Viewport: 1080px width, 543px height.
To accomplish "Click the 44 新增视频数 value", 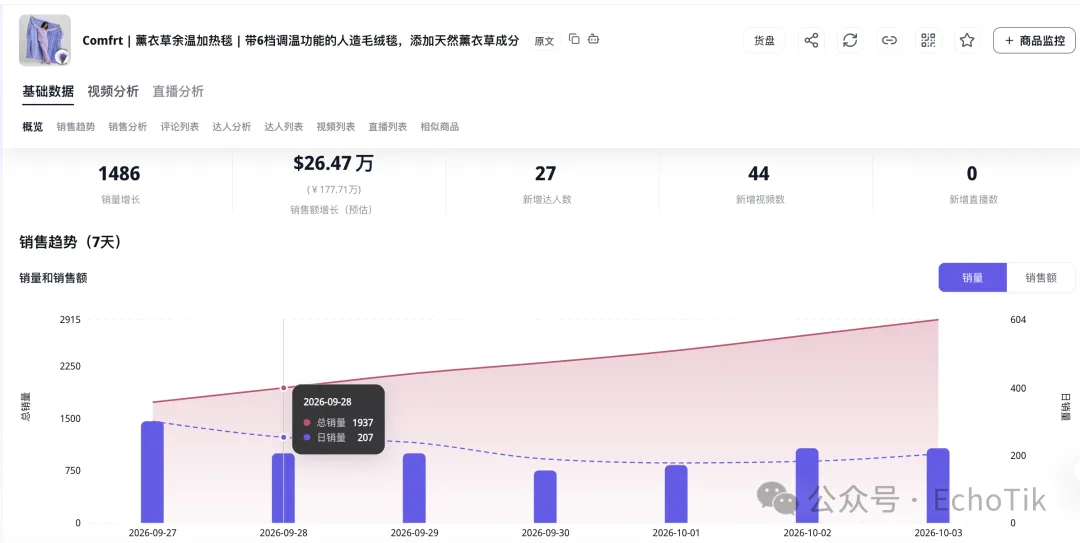I will pos(759,174).
